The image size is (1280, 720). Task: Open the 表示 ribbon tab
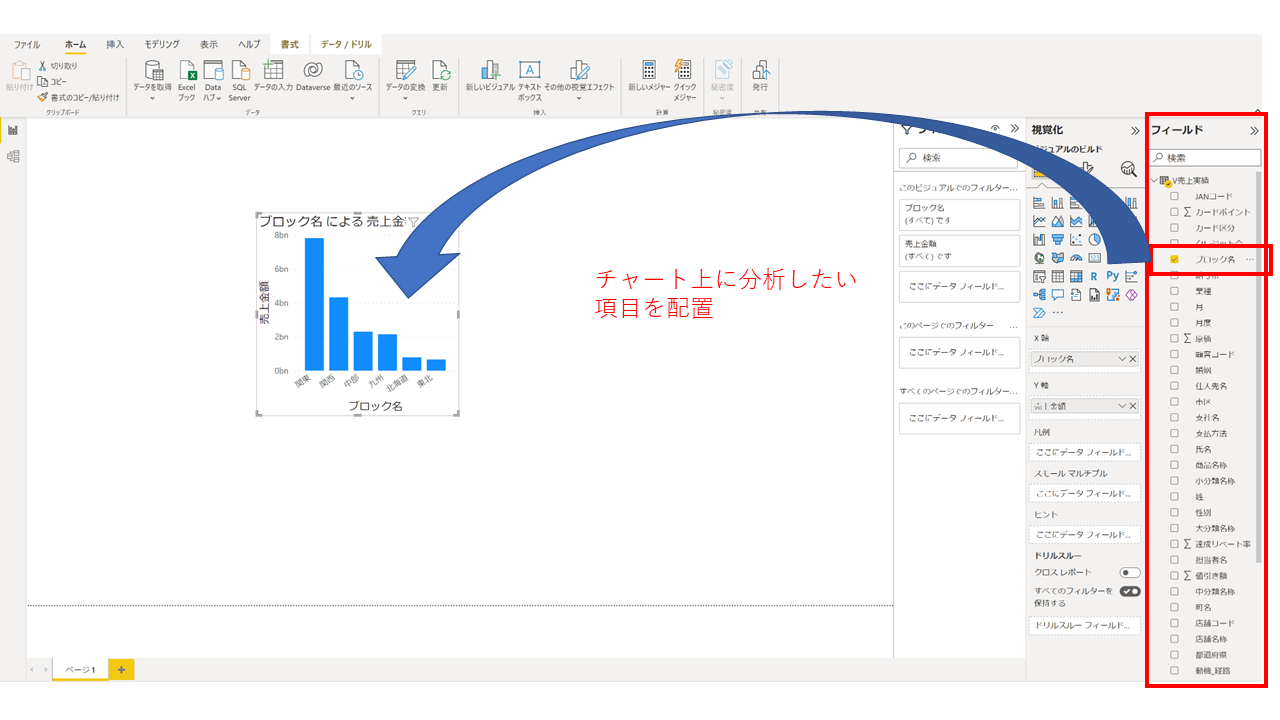pos(208,45)
